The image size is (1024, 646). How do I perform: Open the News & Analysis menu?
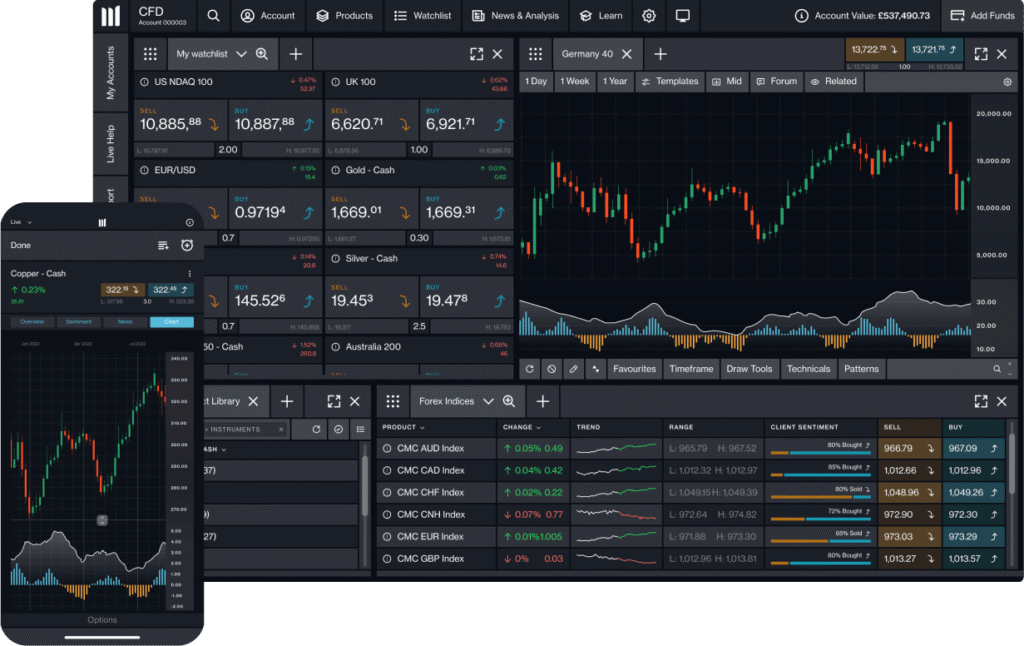[x=515, y=16]
